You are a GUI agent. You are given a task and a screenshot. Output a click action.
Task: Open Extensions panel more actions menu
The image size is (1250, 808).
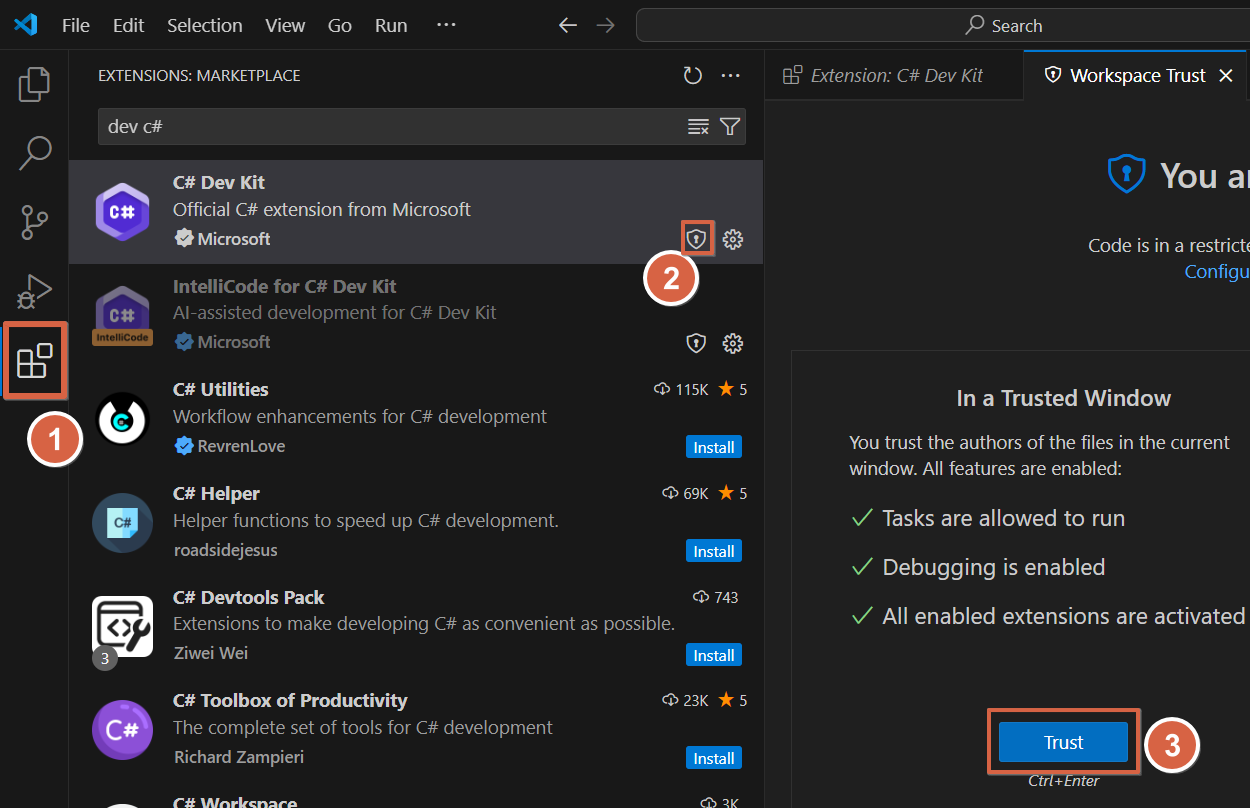click(x=730, y=76)
